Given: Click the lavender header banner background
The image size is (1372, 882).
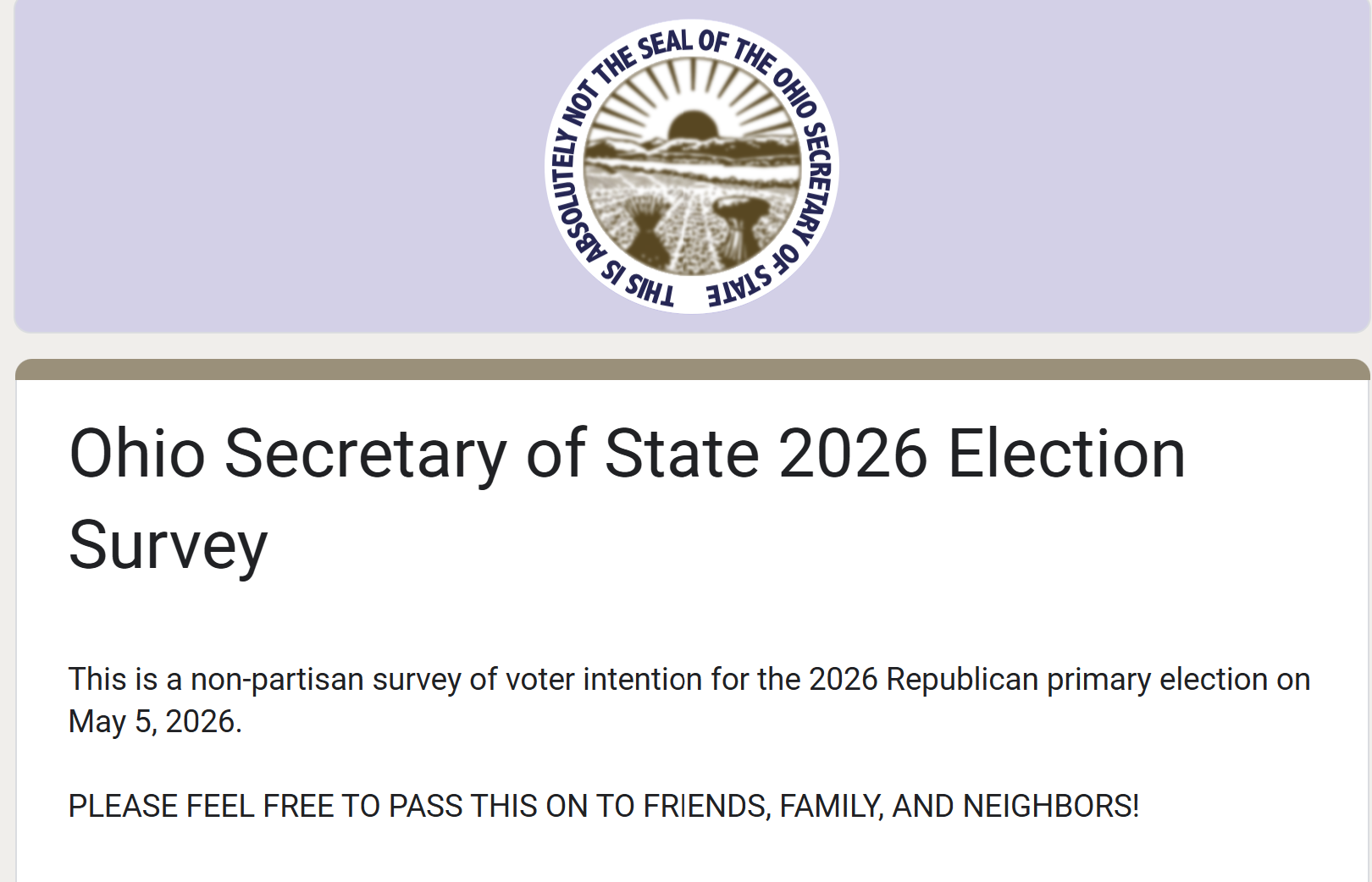Looking at the screenshot, I should (x=254, y=169).
